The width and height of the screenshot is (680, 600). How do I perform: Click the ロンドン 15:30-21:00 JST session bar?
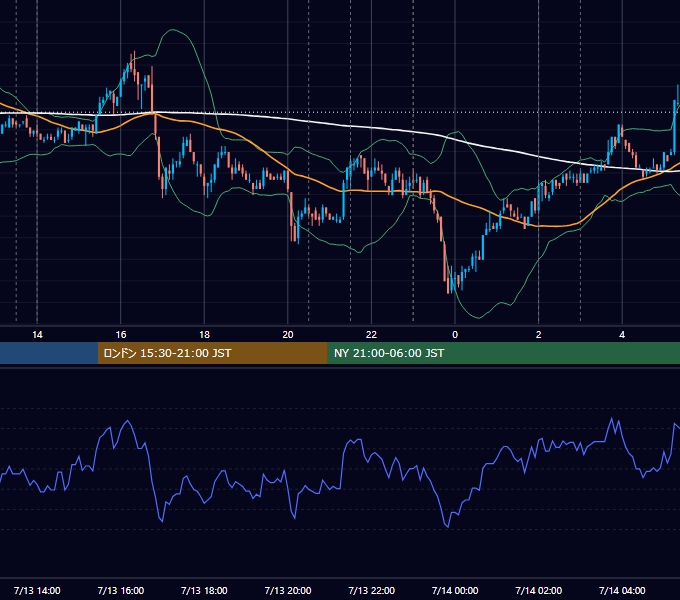212,353
